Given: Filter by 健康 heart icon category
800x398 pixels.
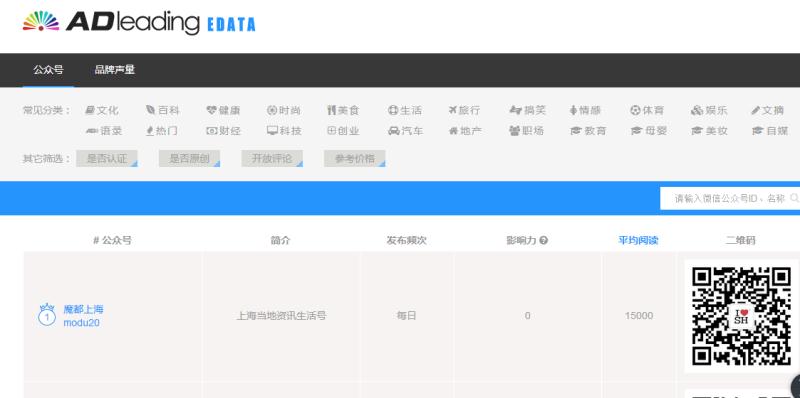Looking at the screenshot, I should [211, 110].
